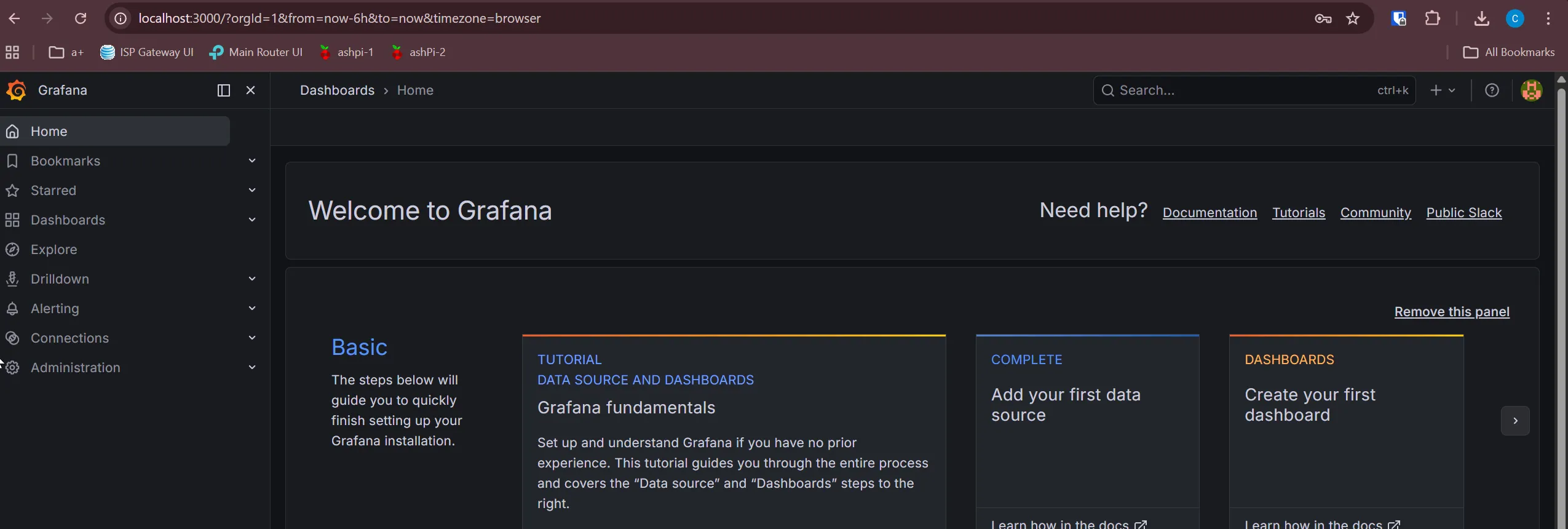The image size is (1568, 529).
Task: Open the Documentation link
Action: pos(1210,213)
